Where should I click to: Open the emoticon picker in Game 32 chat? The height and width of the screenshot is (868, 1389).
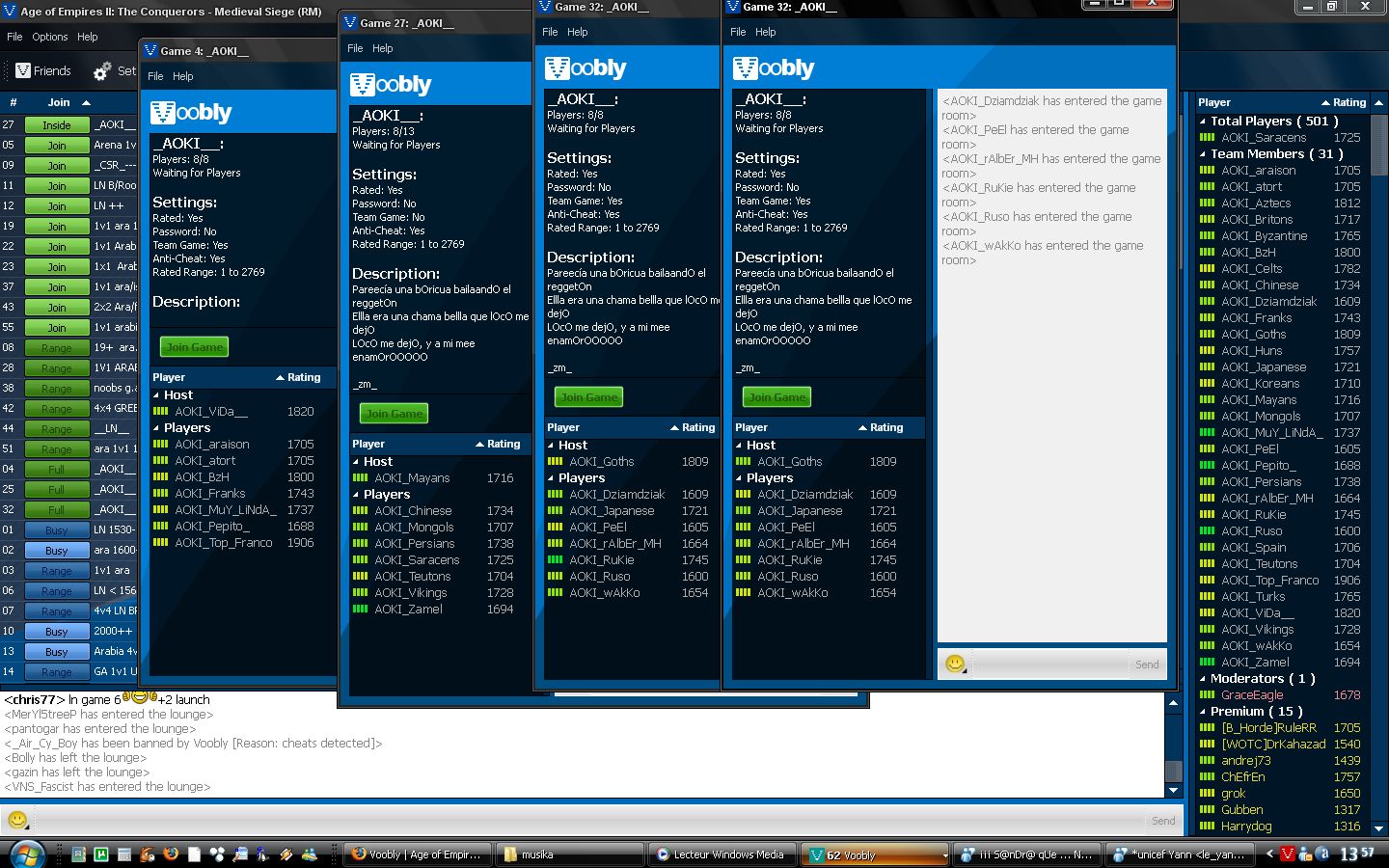pyautogui.click(x=955, y=664)
